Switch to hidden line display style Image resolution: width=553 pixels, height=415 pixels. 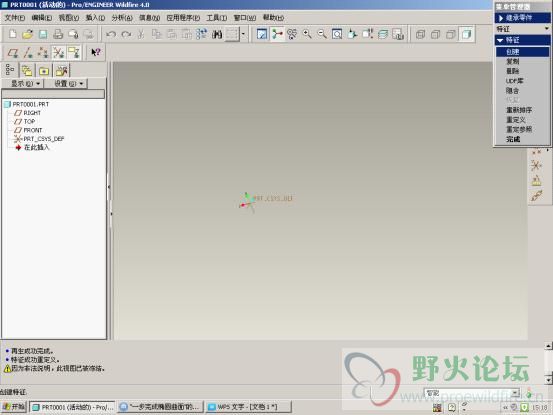point(436,34)
